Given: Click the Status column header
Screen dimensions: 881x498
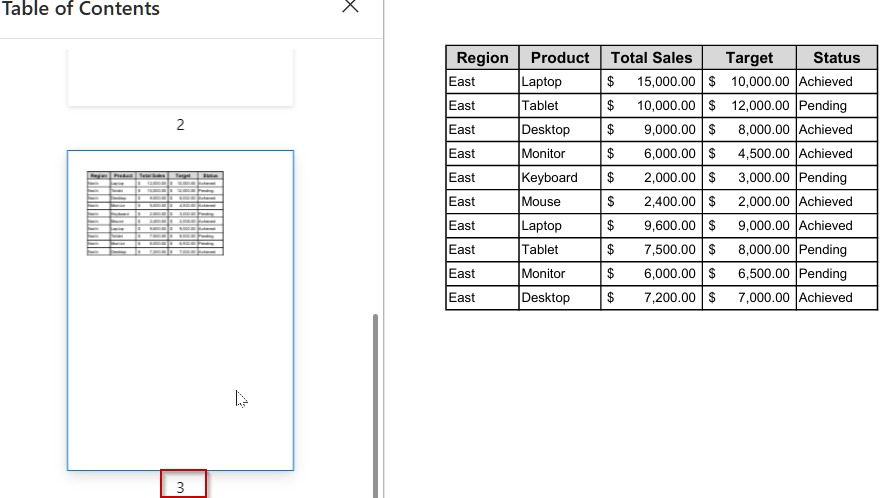Looking at the screenshot, I should point(837,58).
